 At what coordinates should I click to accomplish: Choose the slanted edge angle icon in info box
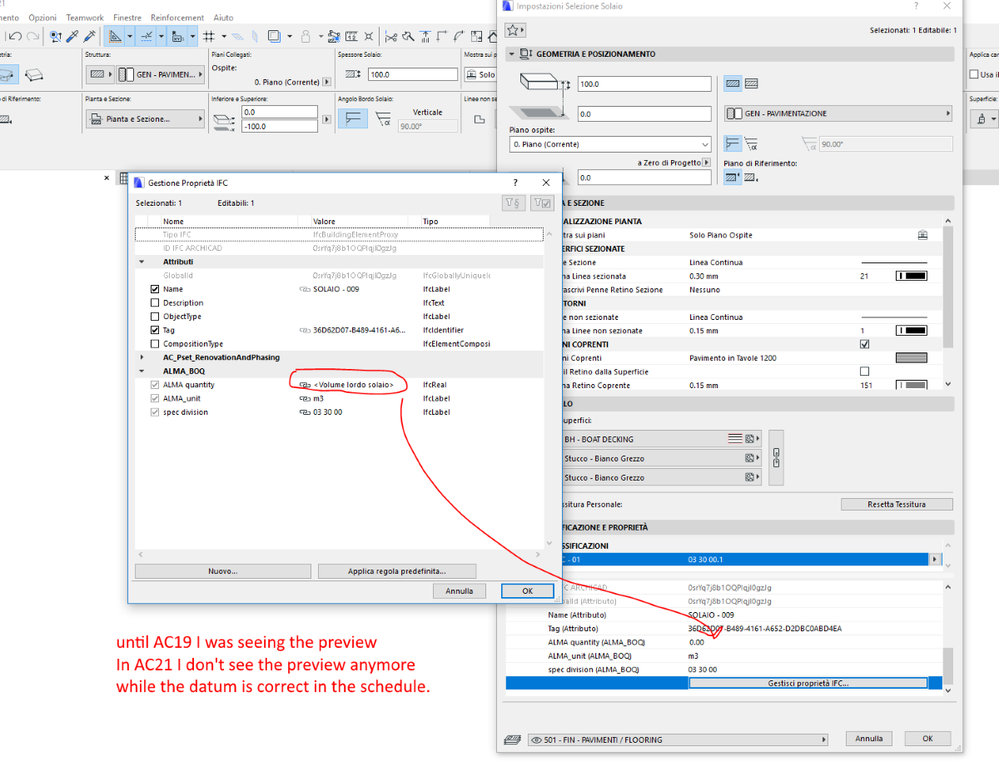pyautogui.click(x=383, y=119)
